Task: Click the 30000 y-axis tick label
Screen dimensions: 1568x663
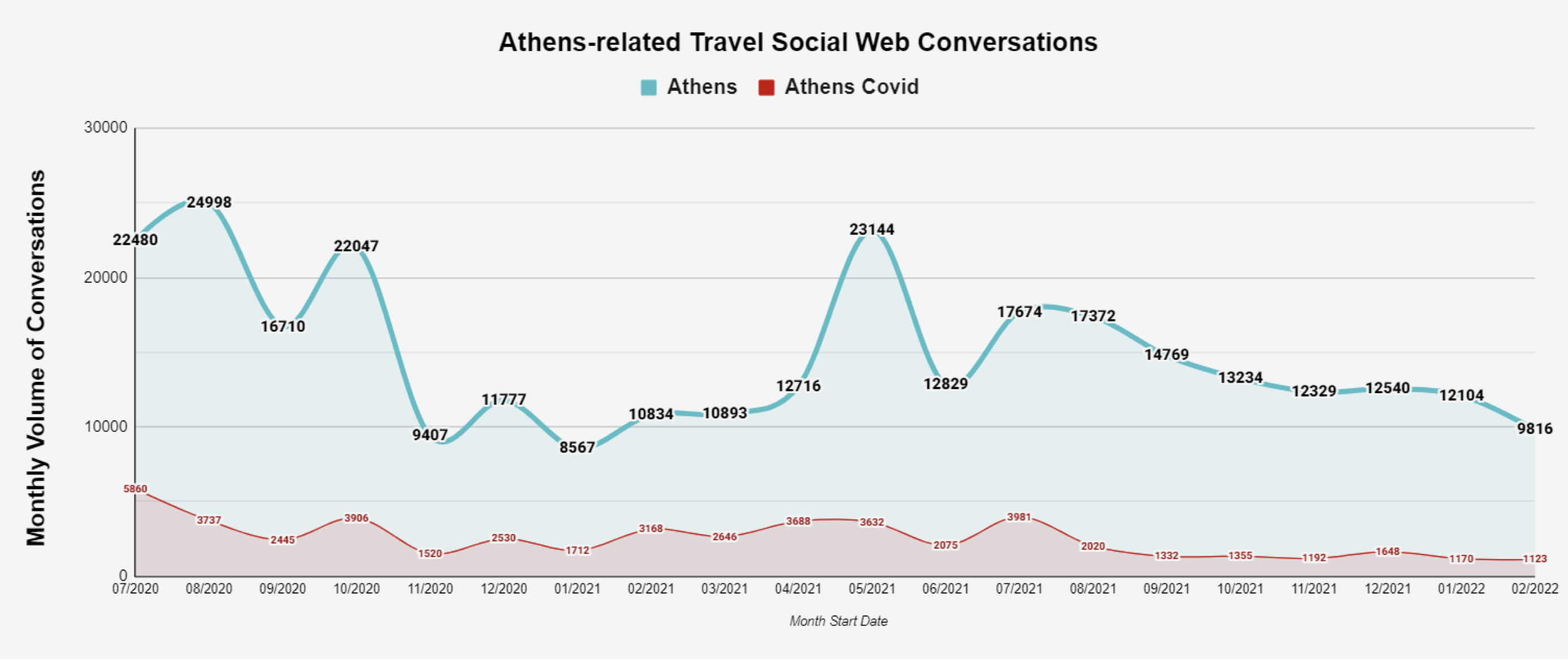Action: pyautogui.click(x=106, y=128)
